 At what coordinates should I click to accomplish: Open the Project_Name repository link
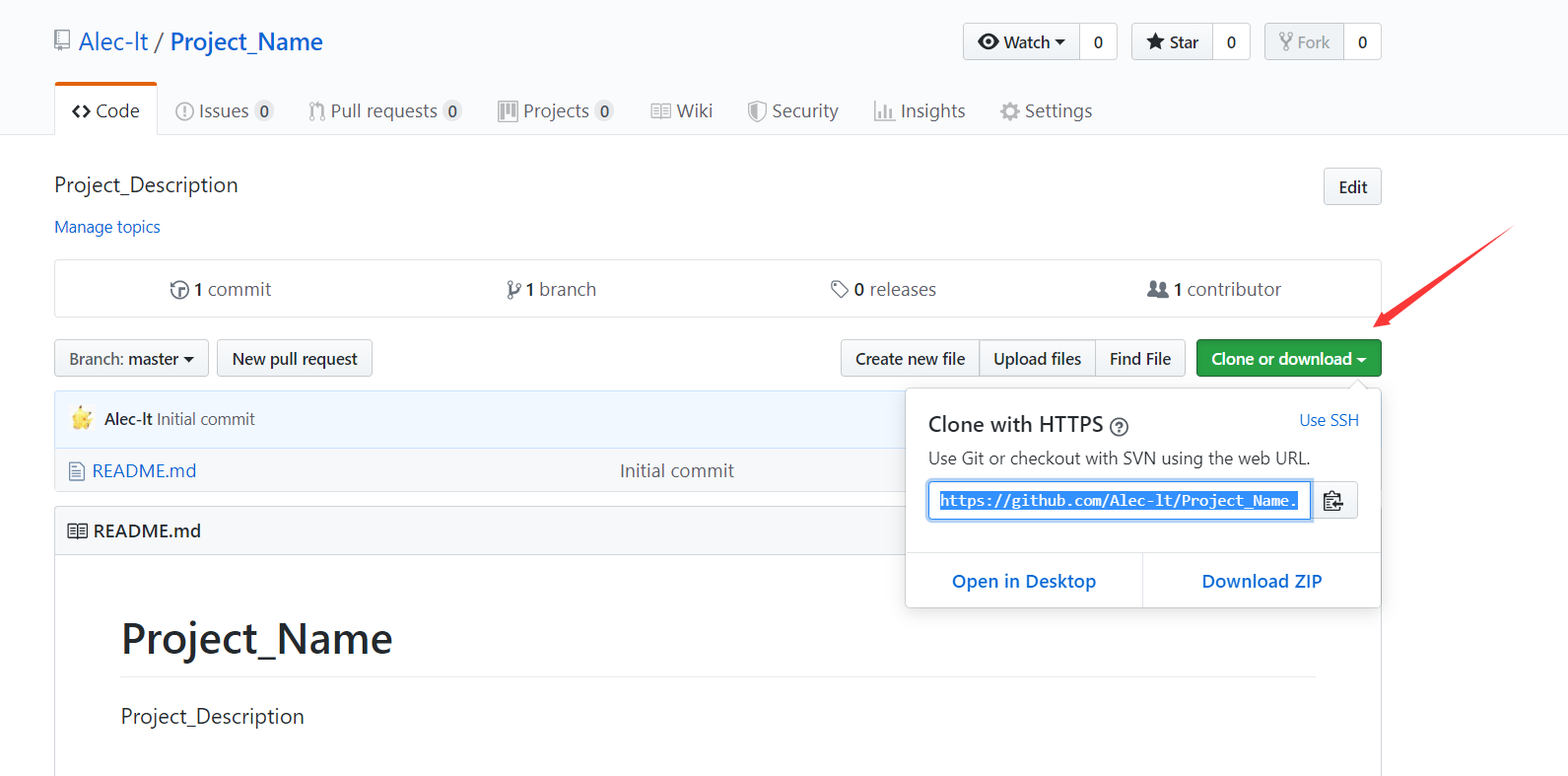(x=246, y=42)
